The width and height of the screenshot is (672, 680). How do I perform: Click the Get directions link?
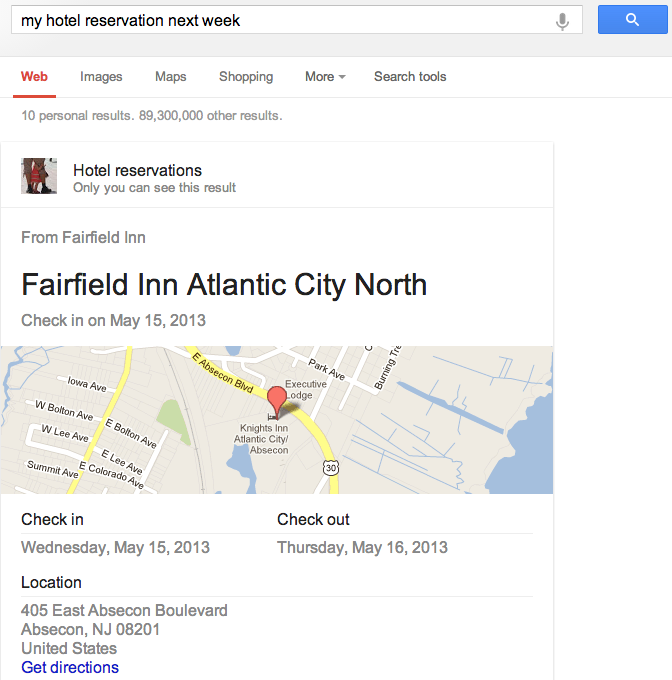pos(70,668)
